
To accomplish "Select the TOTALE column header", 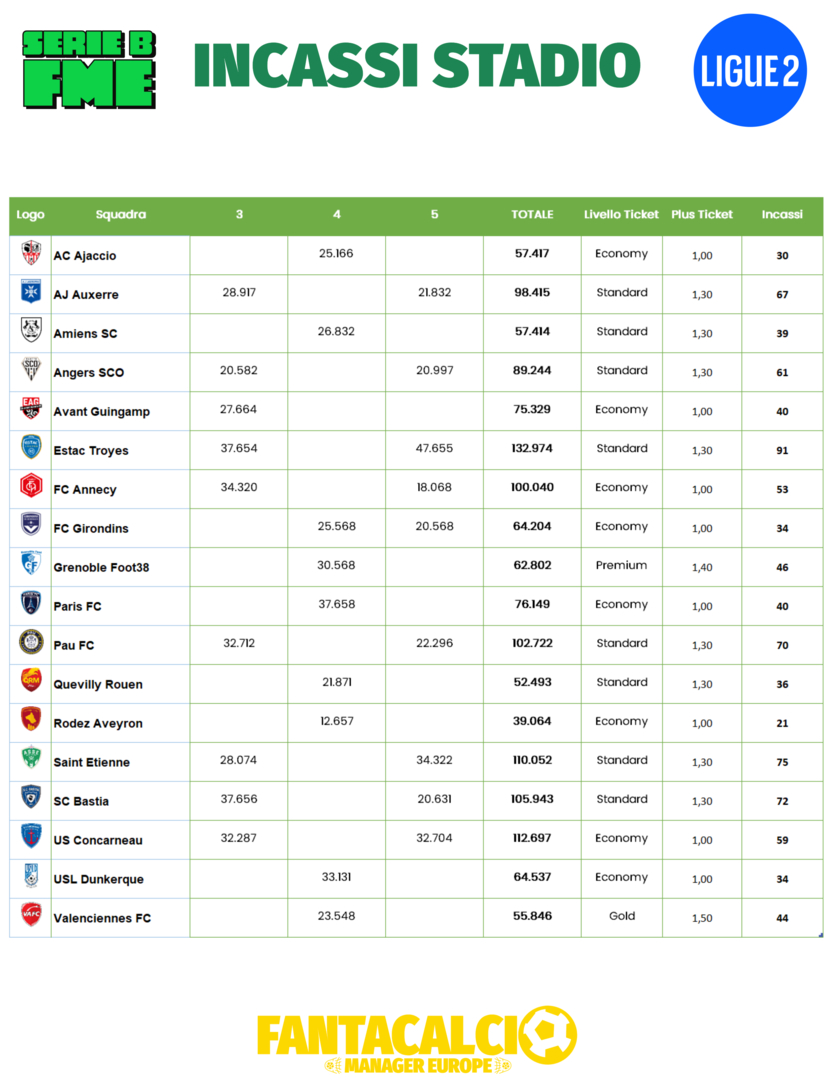I will point(532,215).
